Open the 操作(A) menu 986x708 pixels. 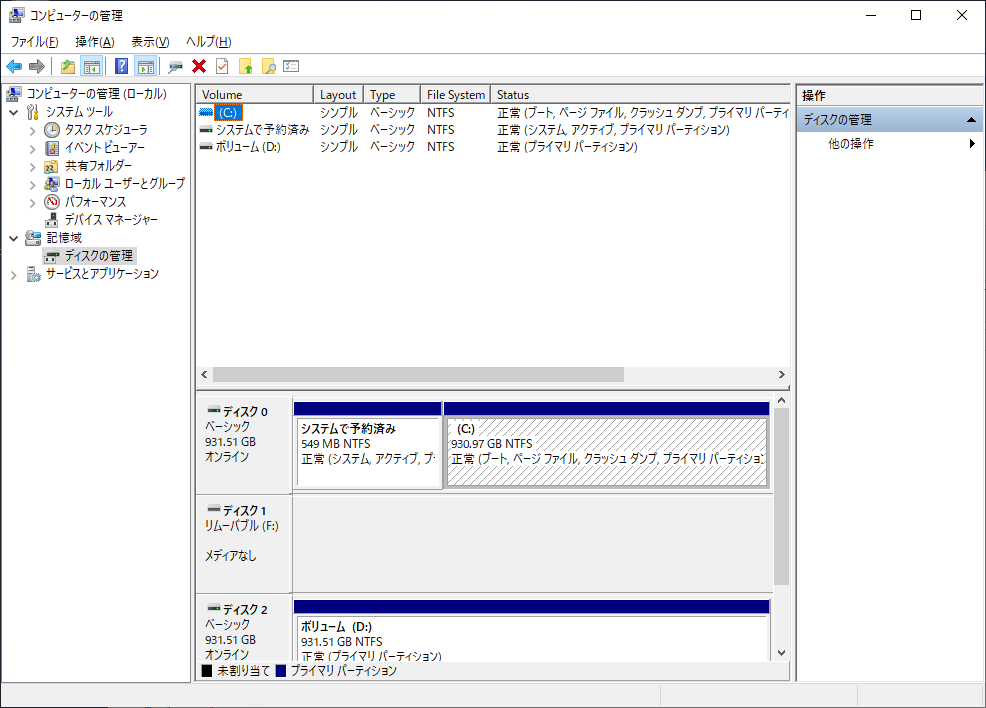coord(95,42)
